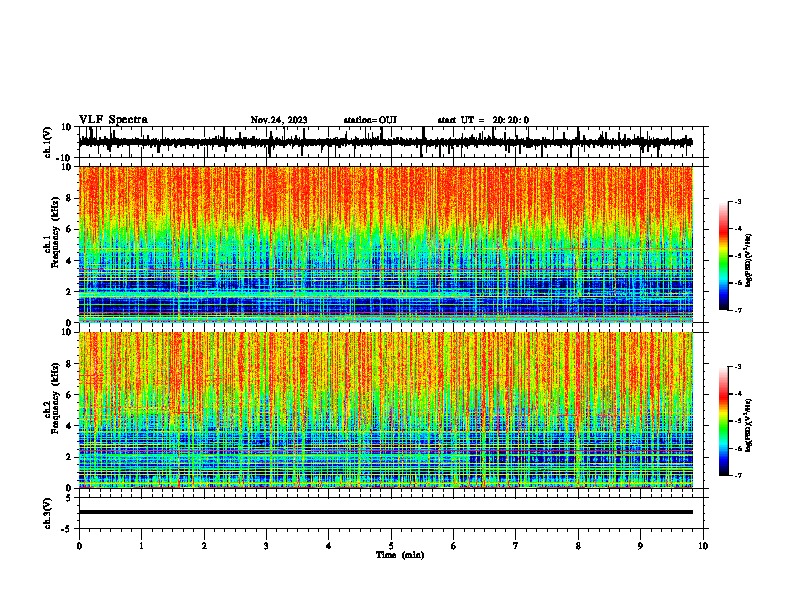Click the ch.1 color bar "log(PSD)" label
Screen dimensions: 792x612
coord(748,260)
